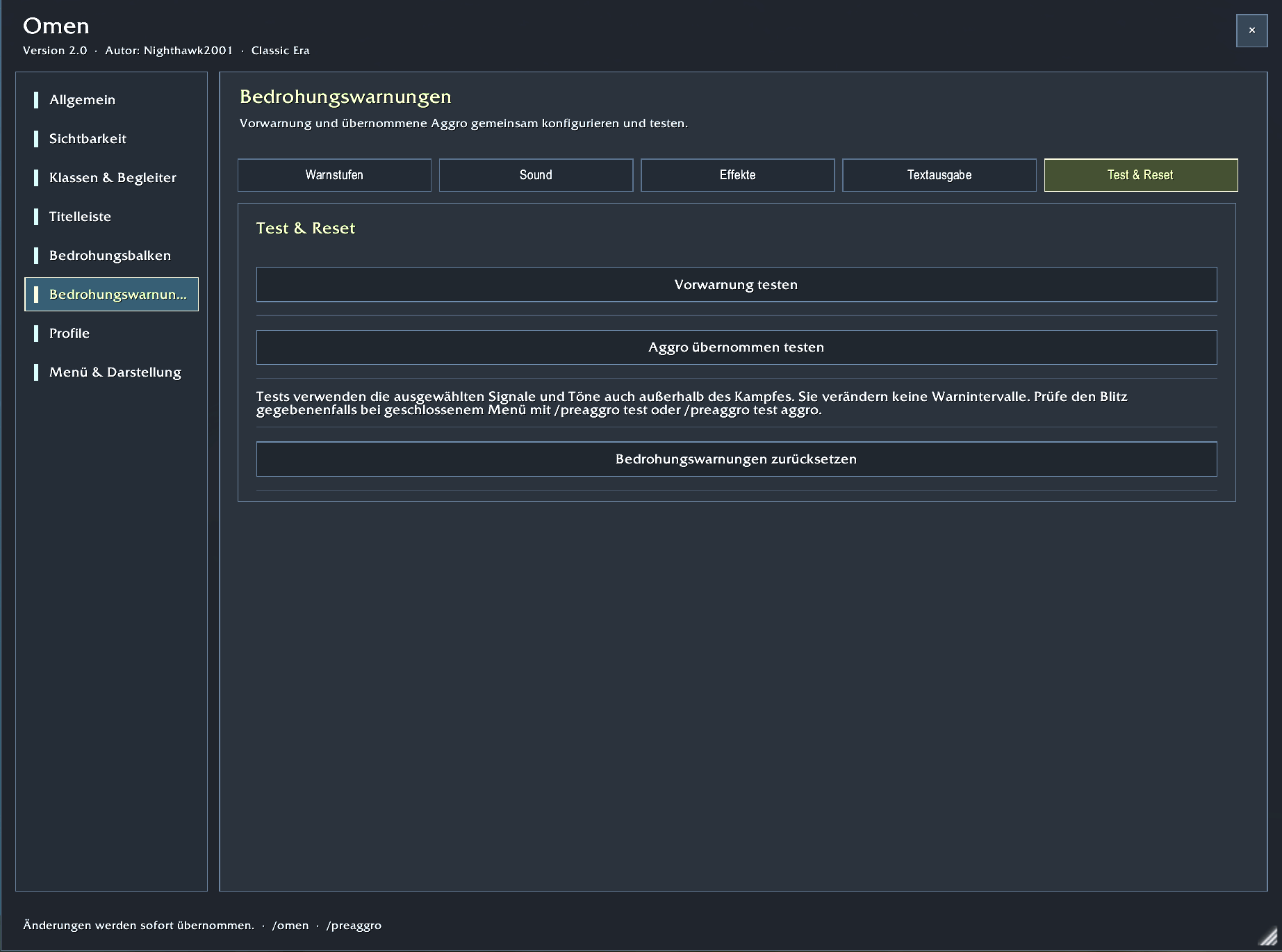Click the Bedrohungswarnungen page heading

tap(345, 97)
